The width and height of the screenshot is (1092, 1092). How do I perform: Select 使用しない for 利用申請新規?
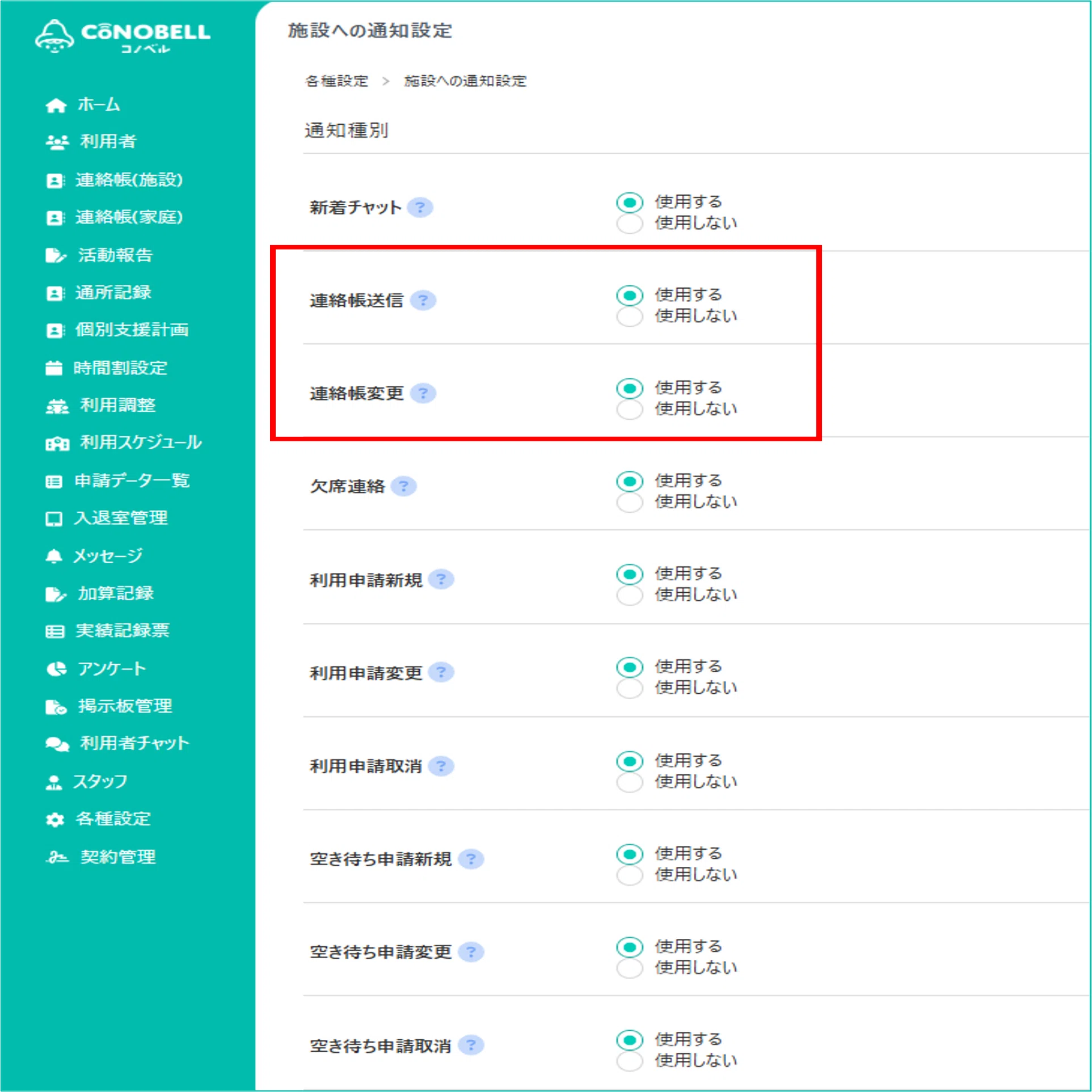click(630, 595)
